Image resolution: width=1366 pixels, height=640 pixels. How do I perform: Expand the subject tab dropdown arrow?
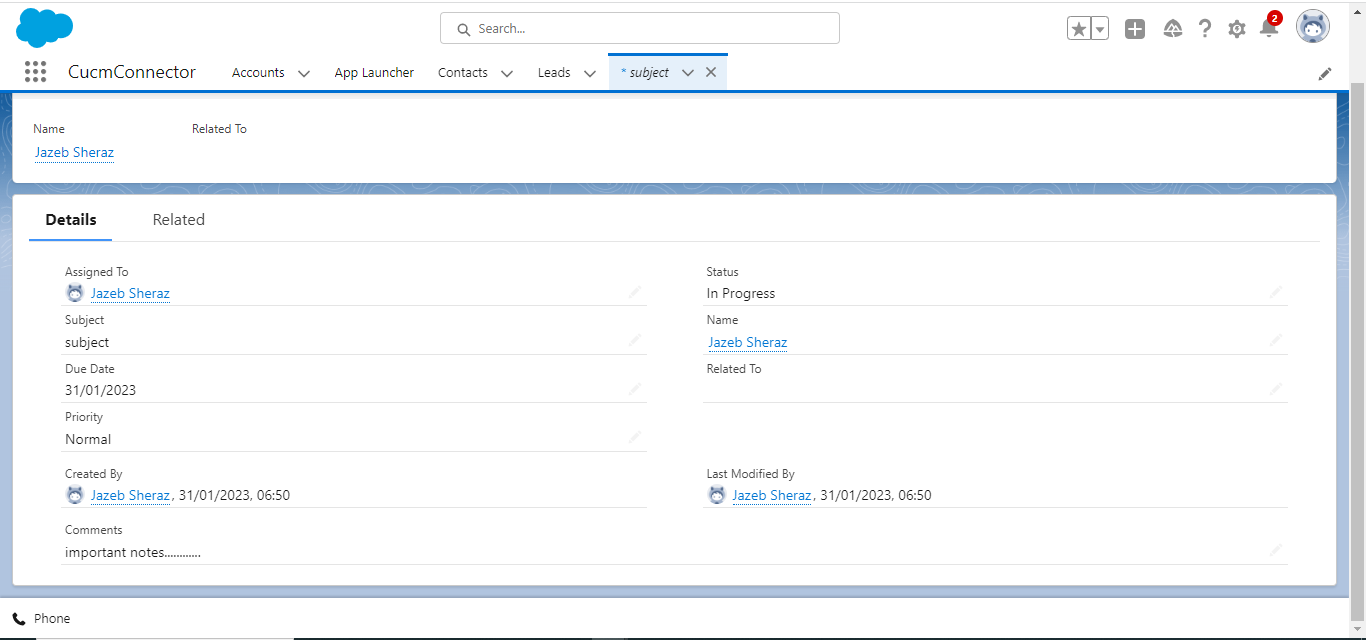687,72
